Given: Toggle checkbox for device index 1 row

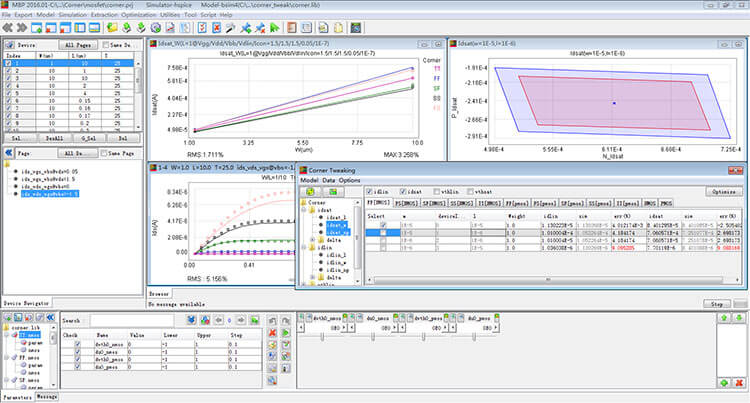Looking at the screenshot, I should [x=8, y=63].
